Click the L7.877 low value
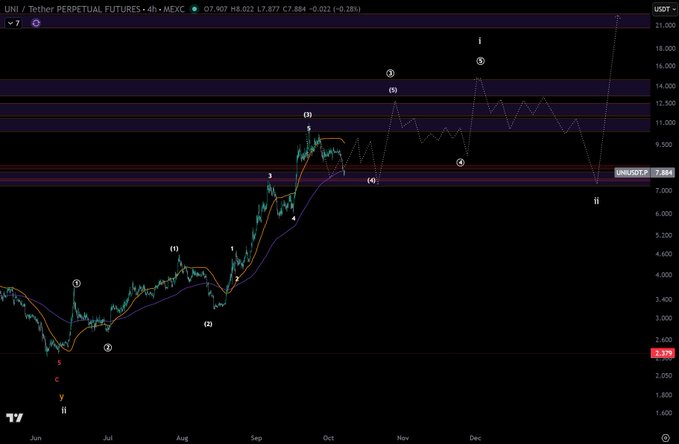Viewport: 679px width, 444px height. tap(268, 9)
